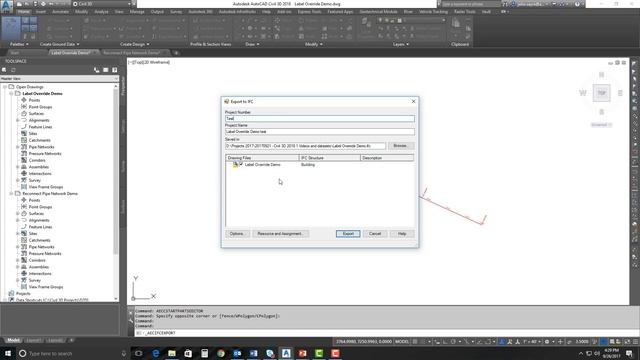This screenshot has height=360, width=640.
Task: Select Pipe Networks under Label Override Demo
Action: pos(42,147)
